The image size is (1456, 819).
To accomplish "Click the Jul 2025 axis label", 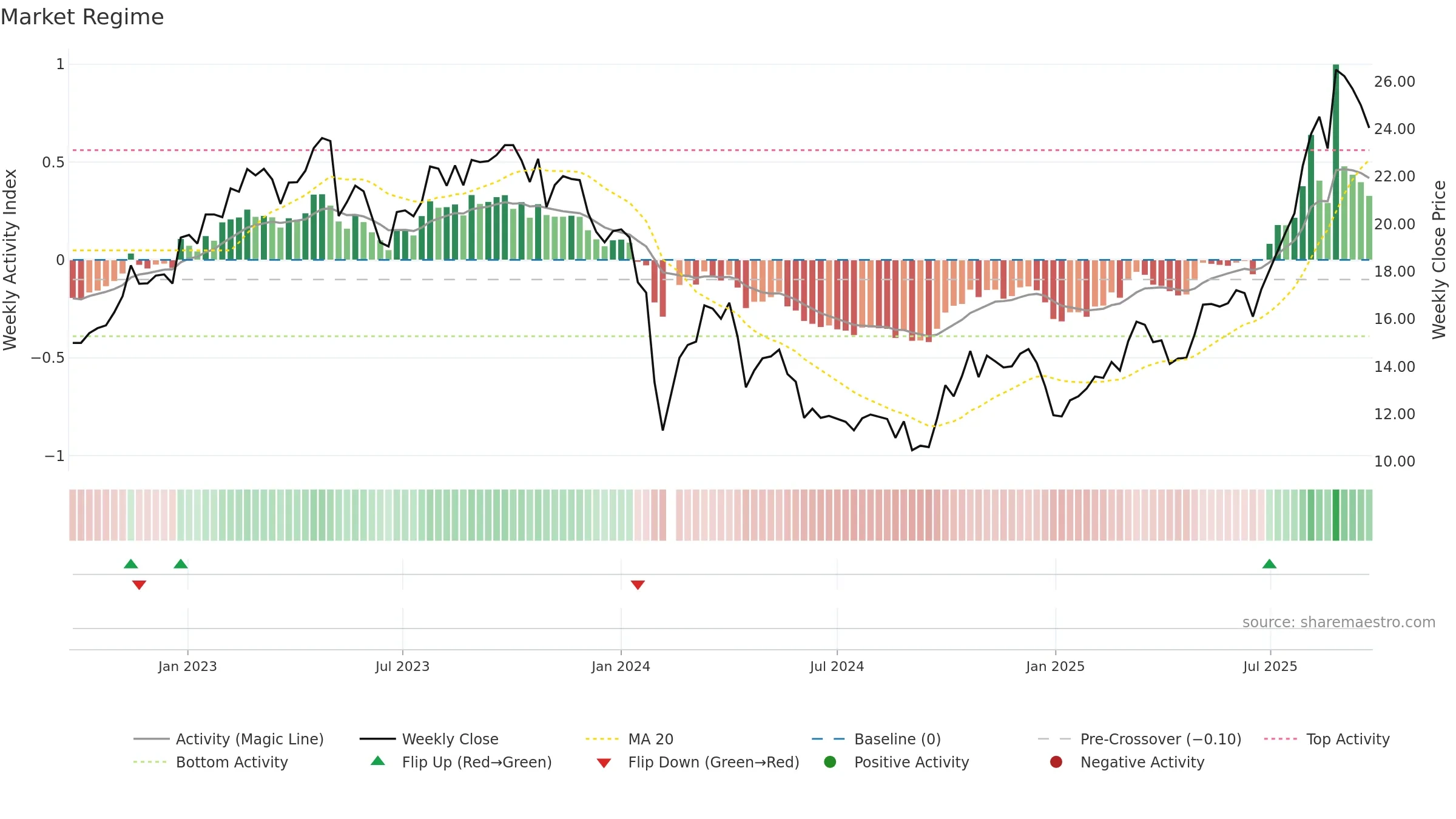I will click(x=1270, y=666).
